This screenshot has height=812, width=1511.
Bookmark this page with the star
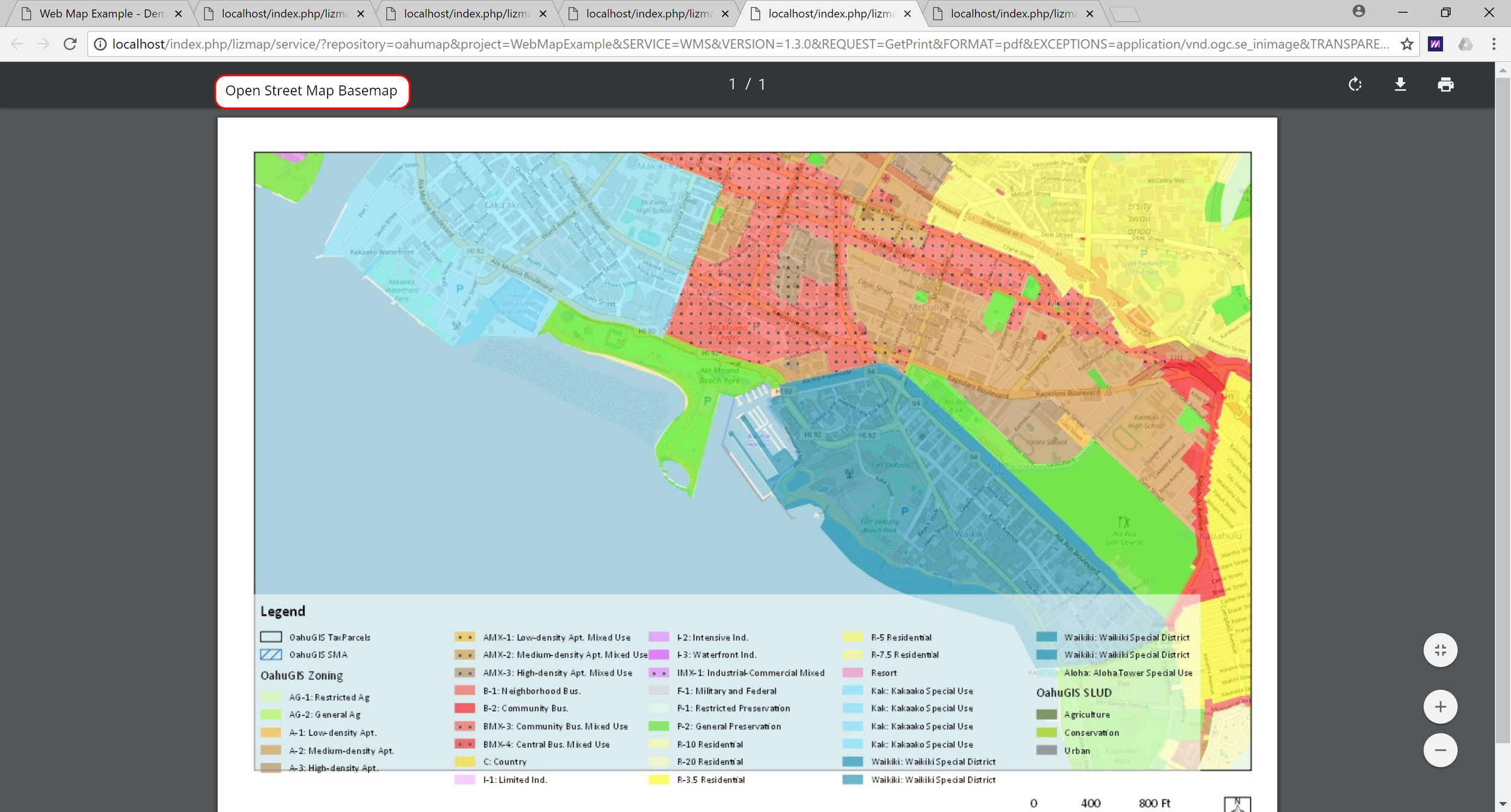[x=1407, y=44]
